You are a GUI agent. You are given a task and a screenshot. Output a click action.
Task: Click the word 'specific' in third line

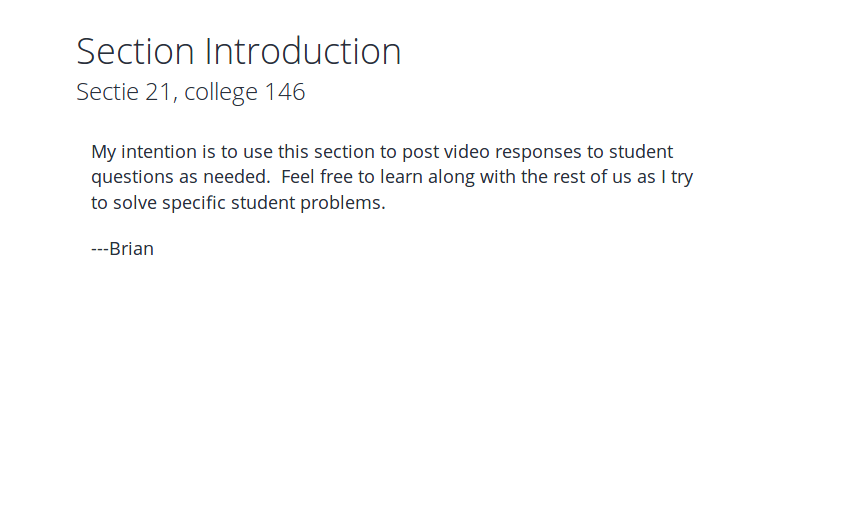tap(194, 203)
